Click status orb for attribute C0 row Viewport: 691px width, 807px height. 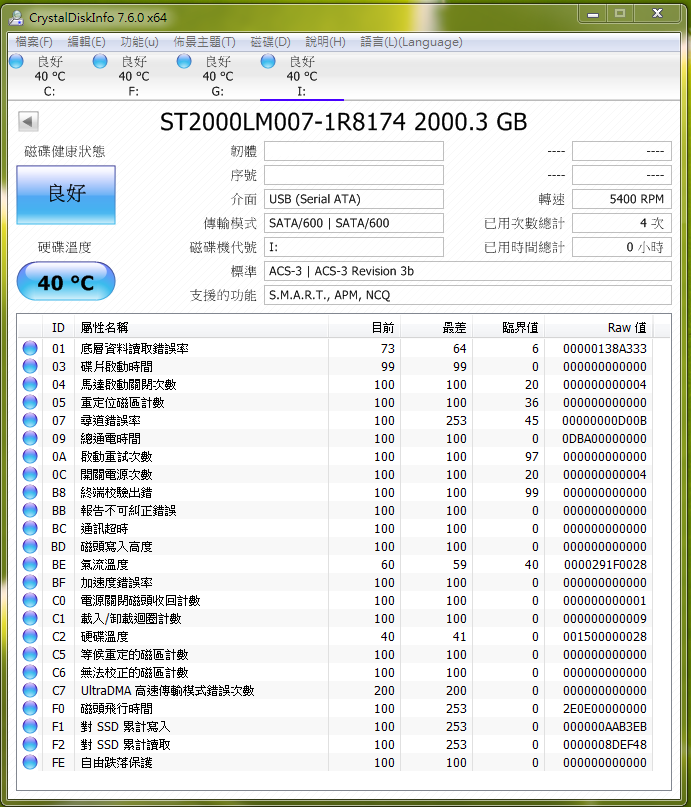(30, 601)
